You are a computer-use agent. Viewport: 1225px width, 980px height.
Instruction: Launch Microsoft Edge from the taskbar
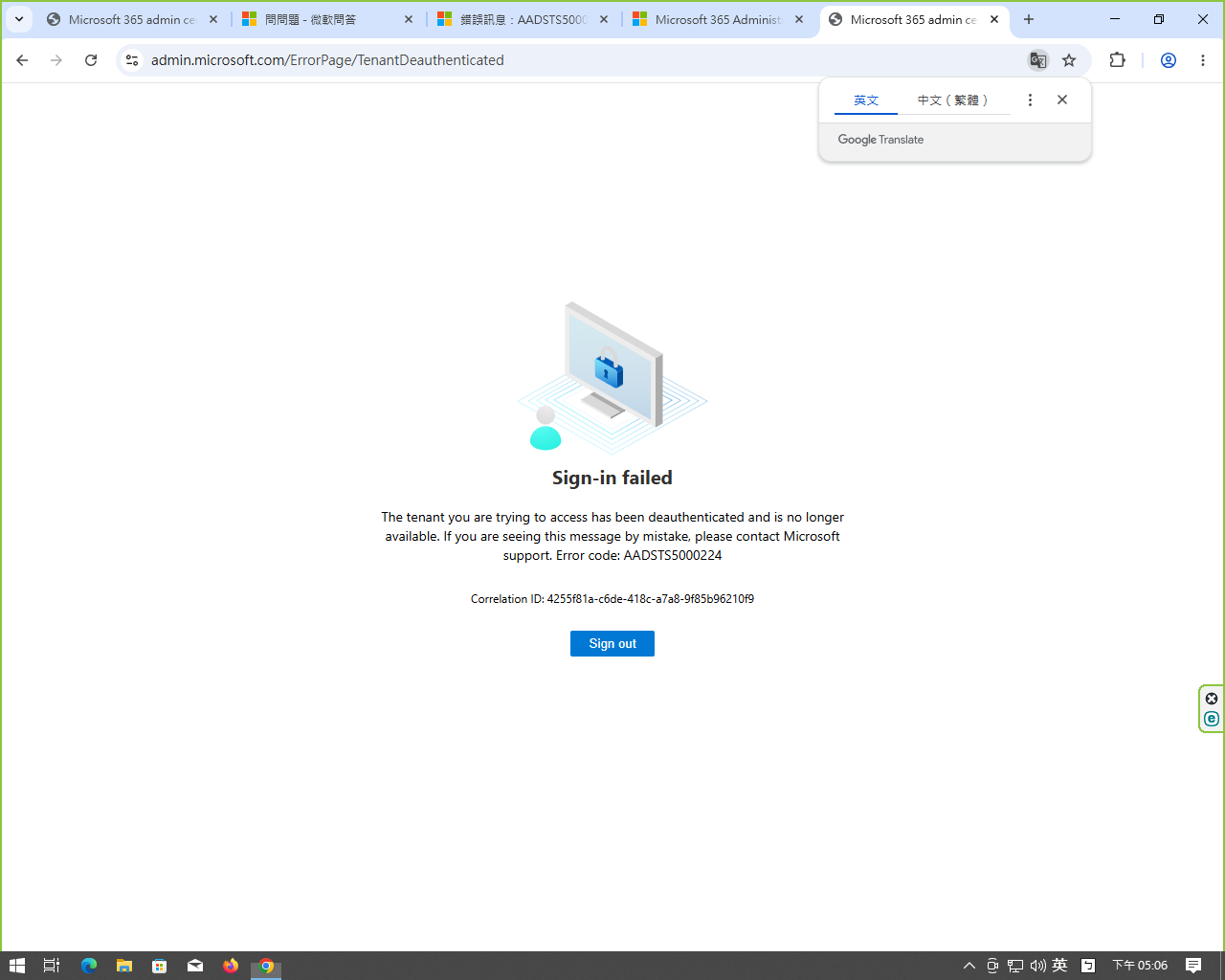[x=89, y=966]
